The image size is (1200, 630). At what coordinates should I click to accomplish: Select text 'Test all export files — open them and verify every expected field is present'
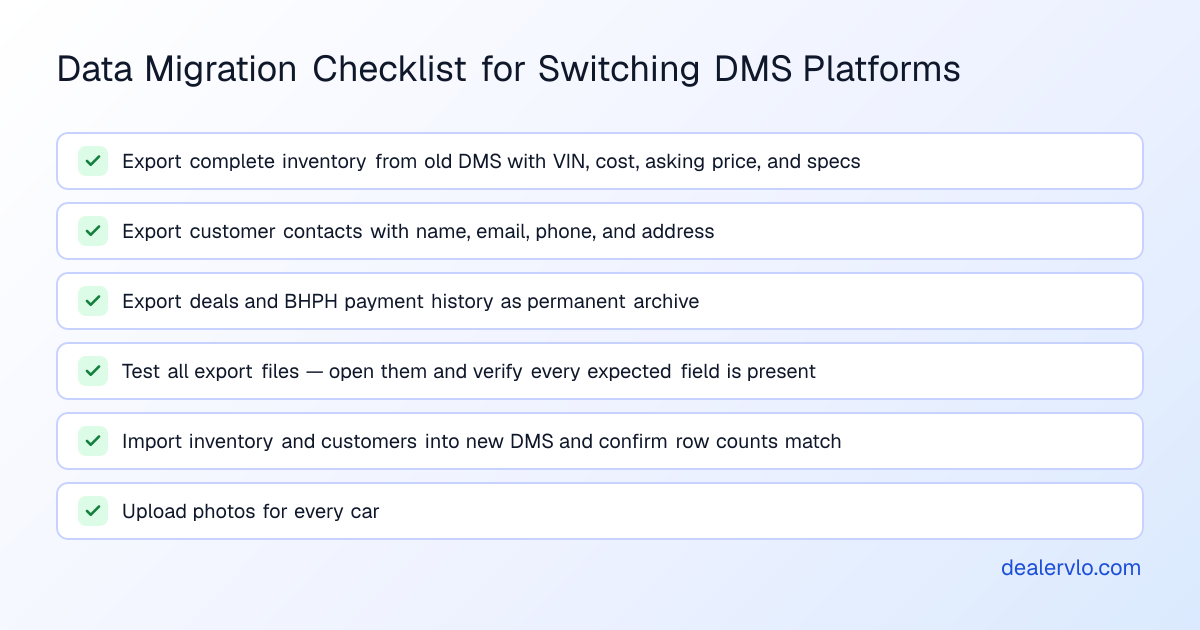(x=469, y=371)
